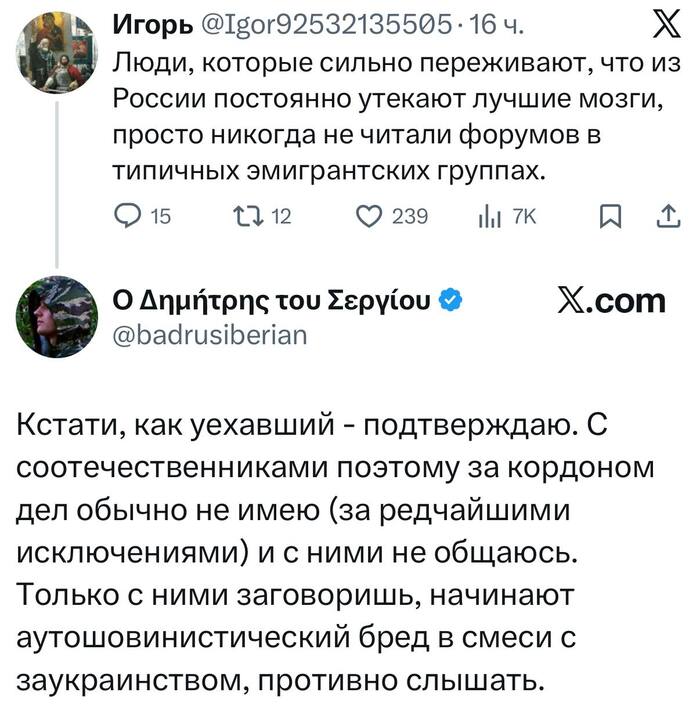The height and width of the screenshot is (714, 700).
Task: Click the 12 reposts count
Action: (280, 216)
